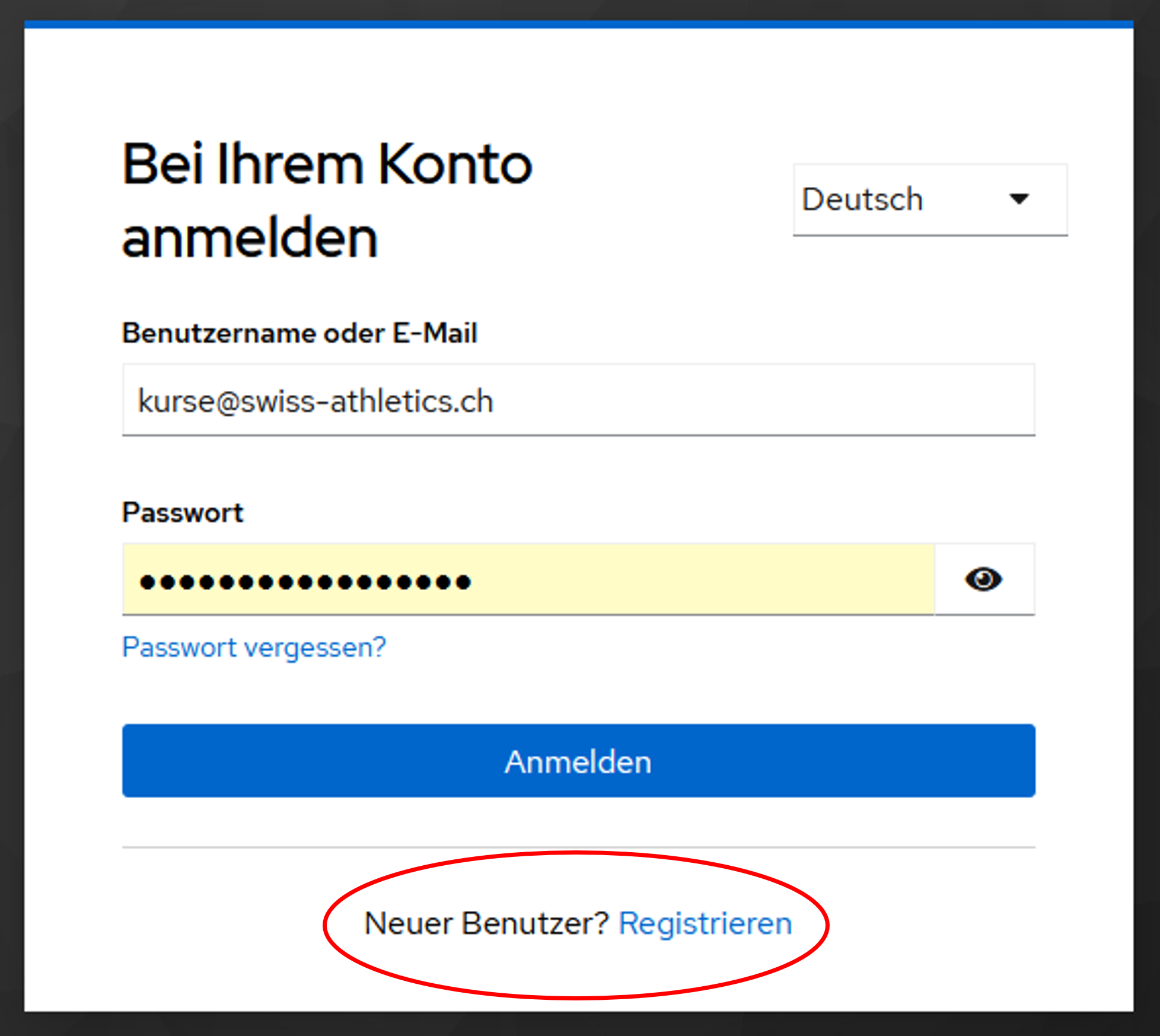Open the Deutsch language dropdown
The height and width of the screenshot is (1036, 1160).
pos(929,200)
